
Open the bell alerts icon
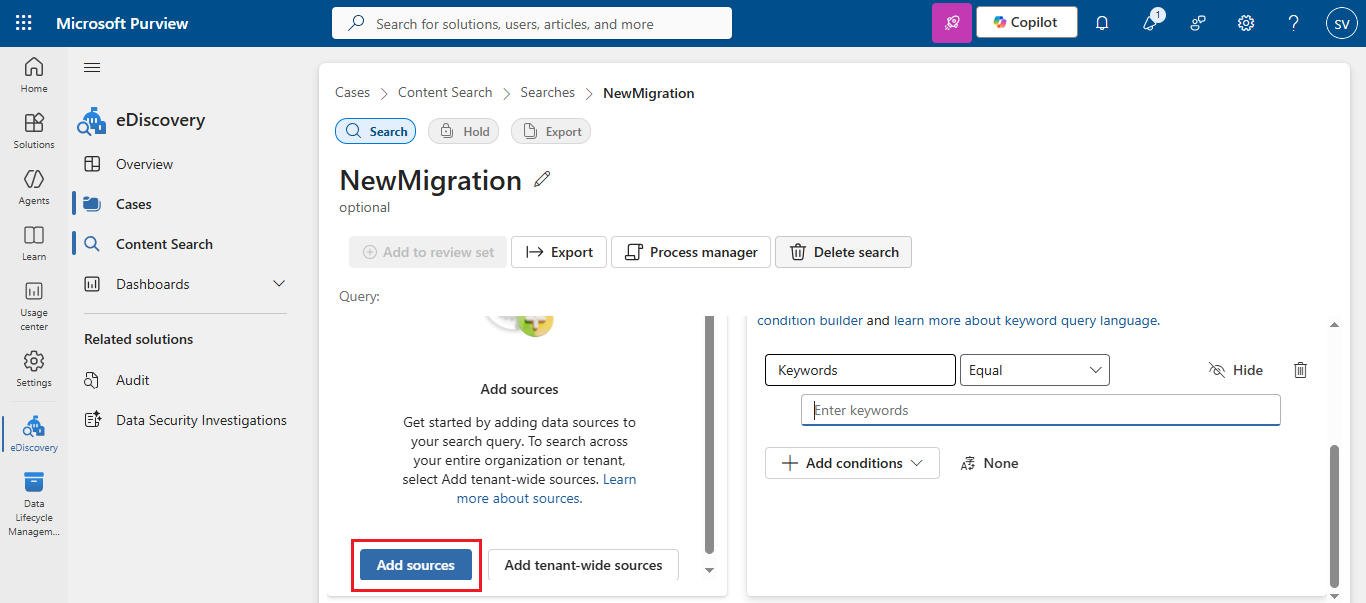[1102, 23]
